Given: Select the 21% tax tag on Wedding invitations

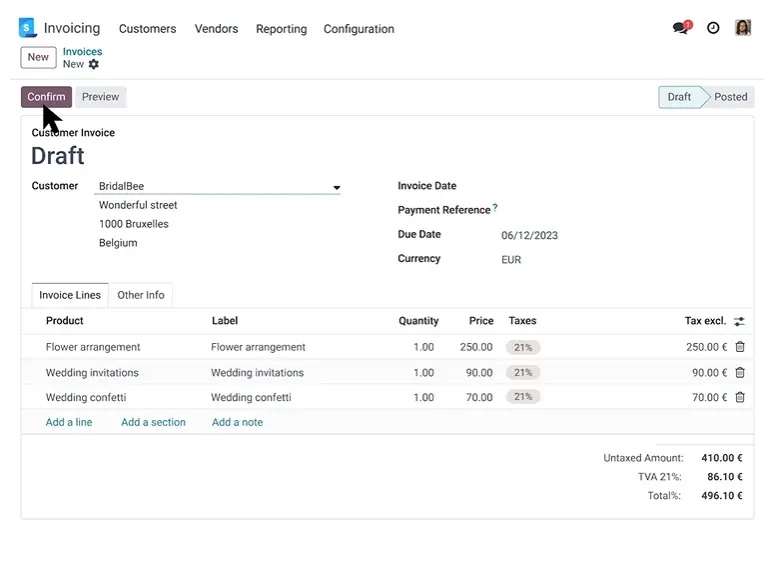Looking at the screenshot, I should coord(523,373).
